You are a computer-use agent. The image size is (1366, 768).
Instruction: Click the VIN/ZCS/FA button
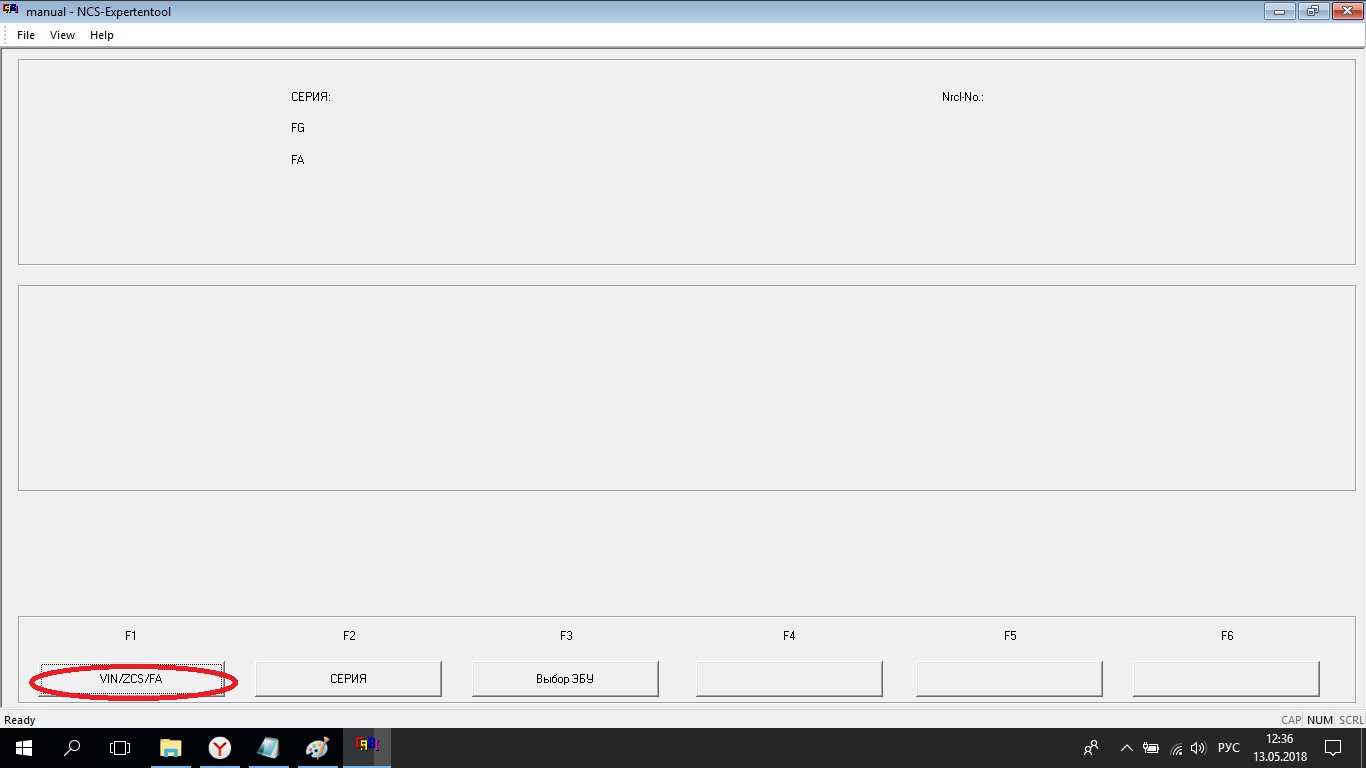click(x=132, y=679)
